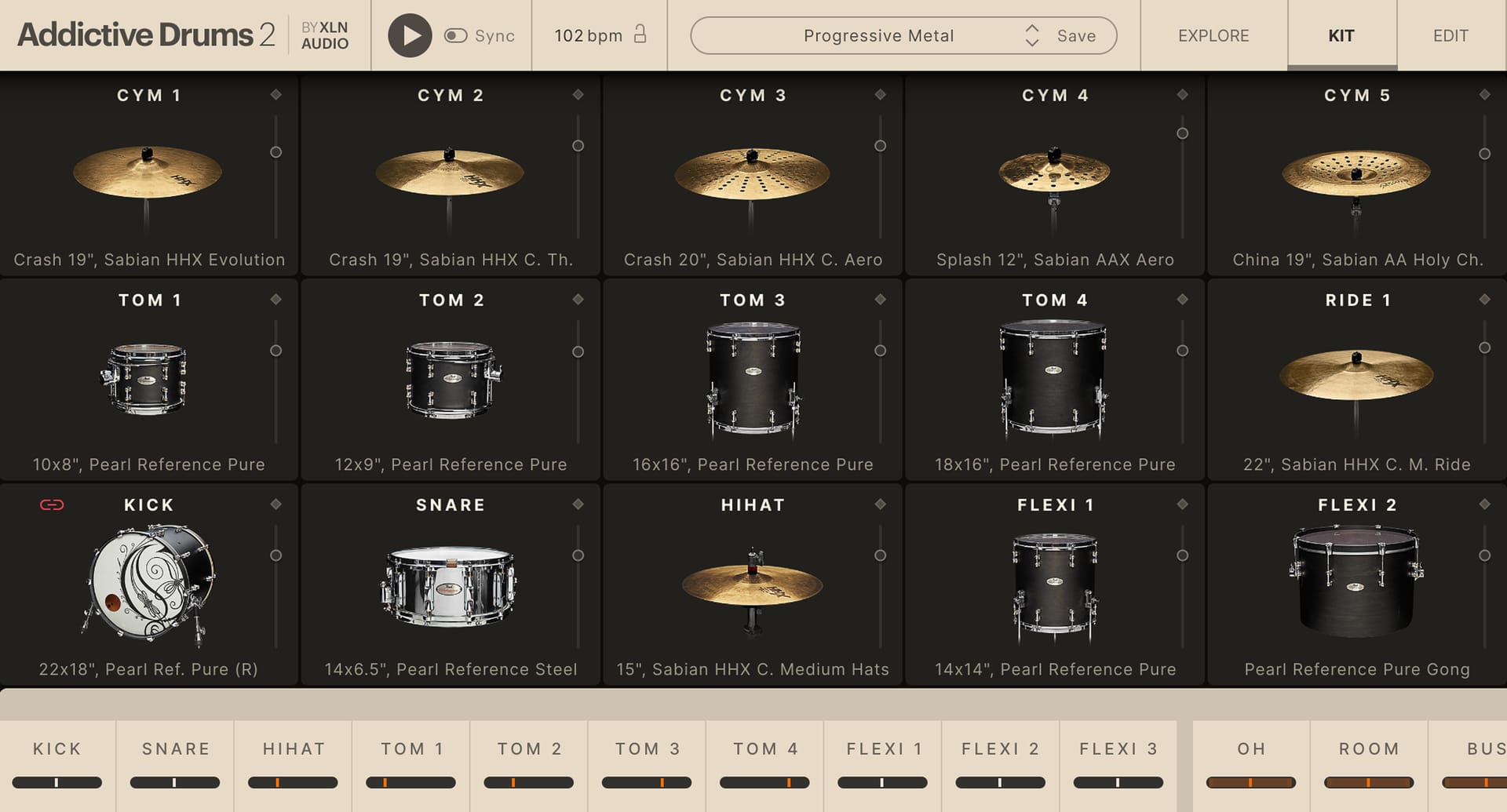
Task: Unlock the tempo lock icon
Action: click(640, 35)
